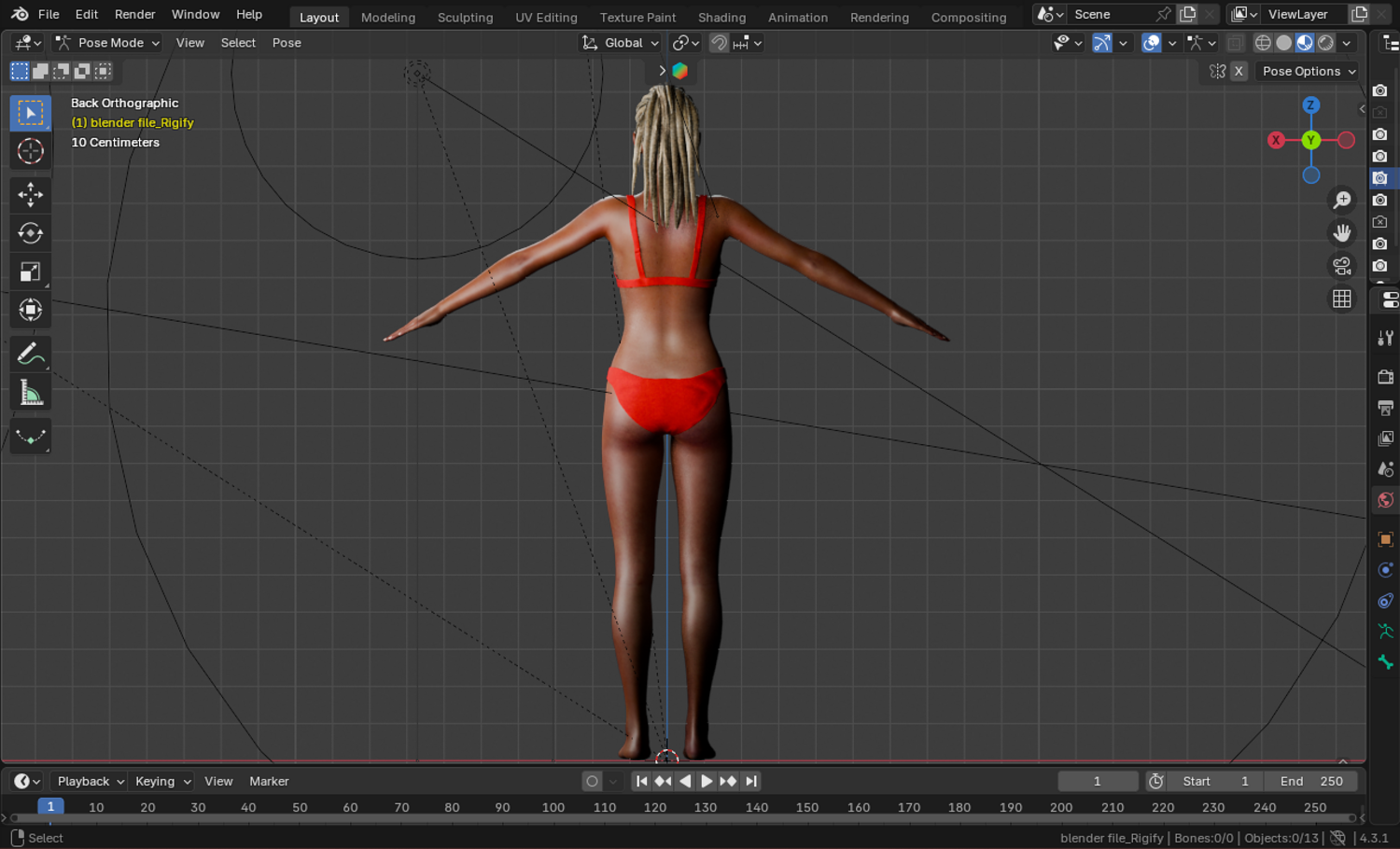Image resolution: width=1400 pixels, height=849 pixels.
Task: Toggle the camera view icon
Action: point(1342,266)
